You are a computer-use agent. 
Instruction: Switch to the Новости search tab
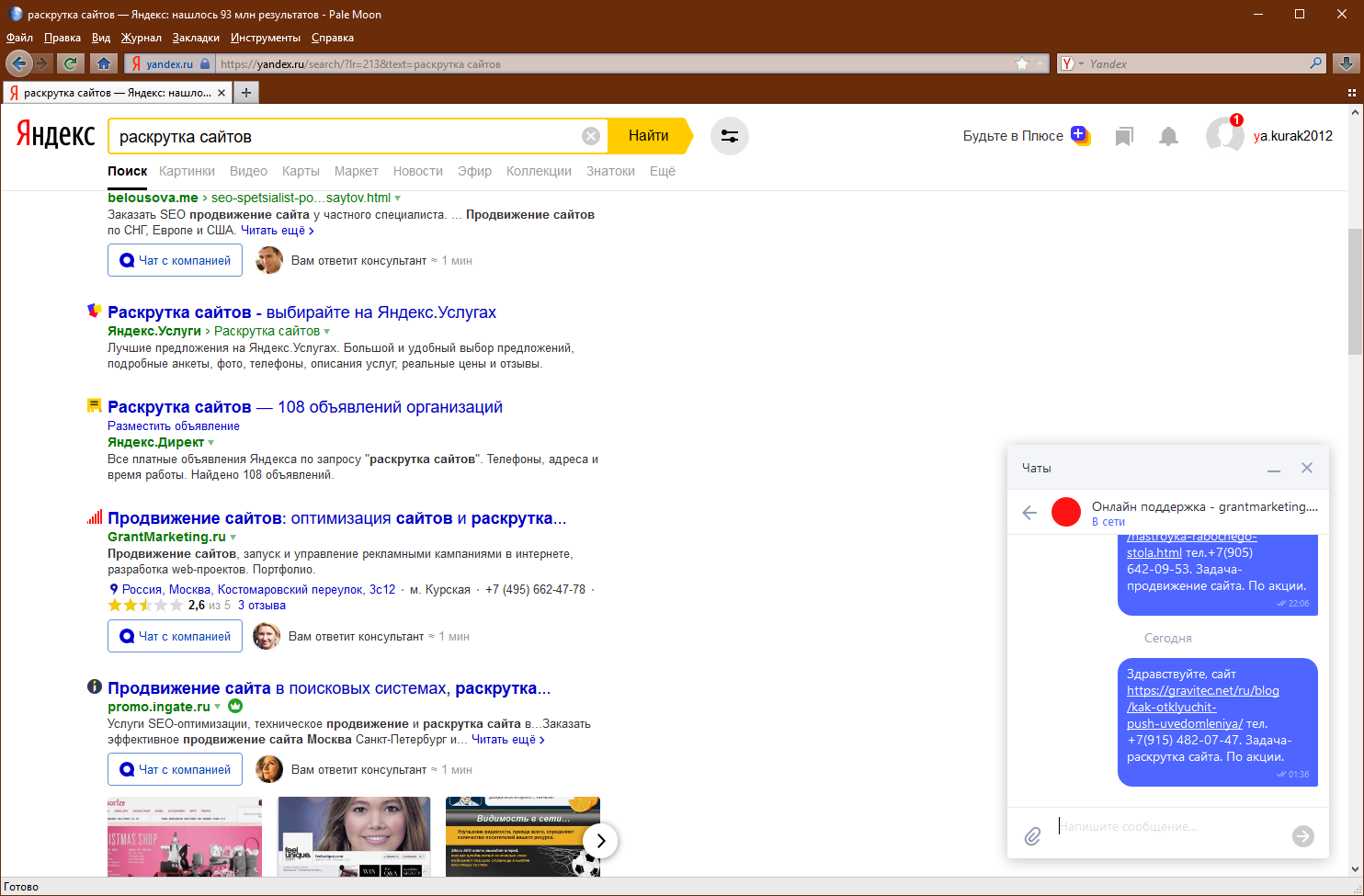(x=418, y=171)
